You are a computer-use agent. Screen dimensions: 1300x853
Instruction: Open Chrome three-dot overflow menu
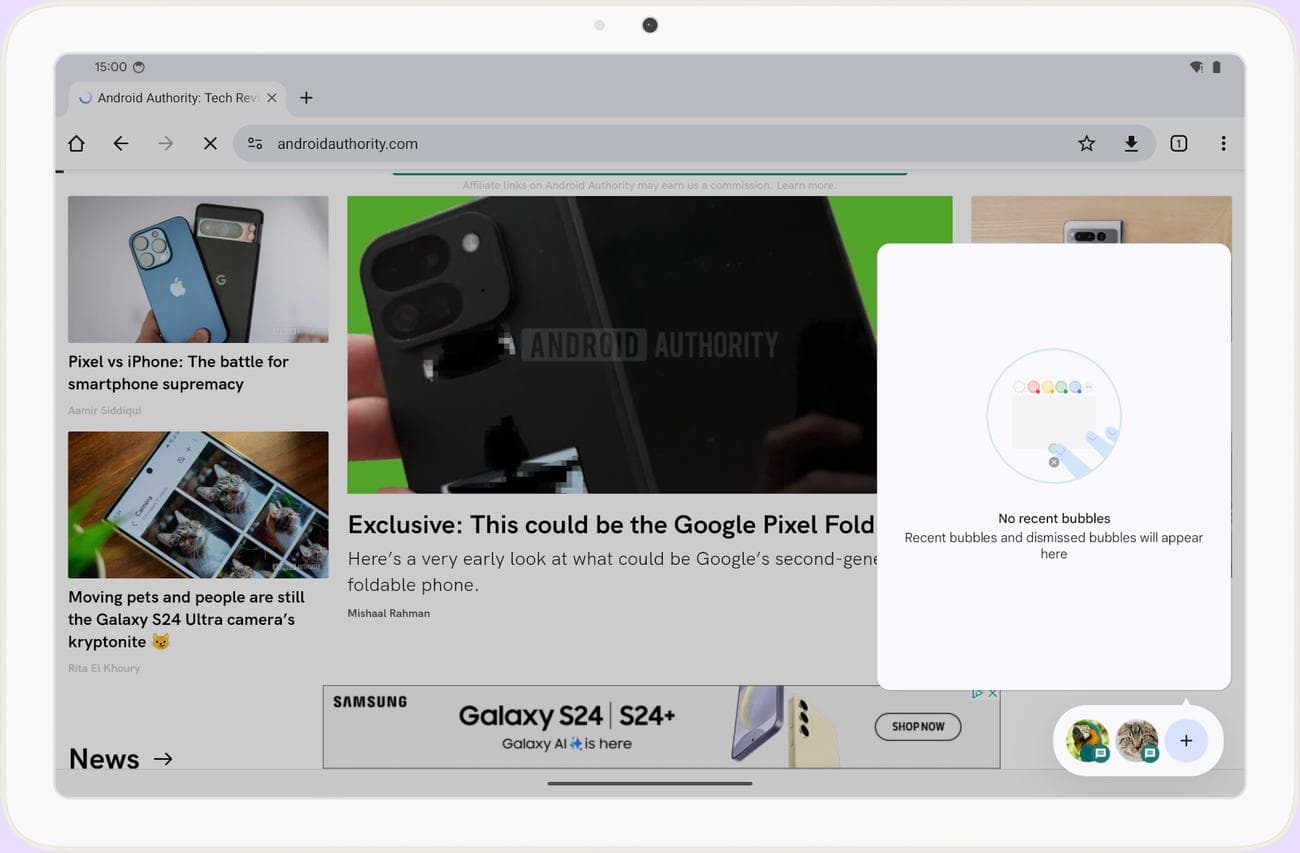coord(1223,144)
